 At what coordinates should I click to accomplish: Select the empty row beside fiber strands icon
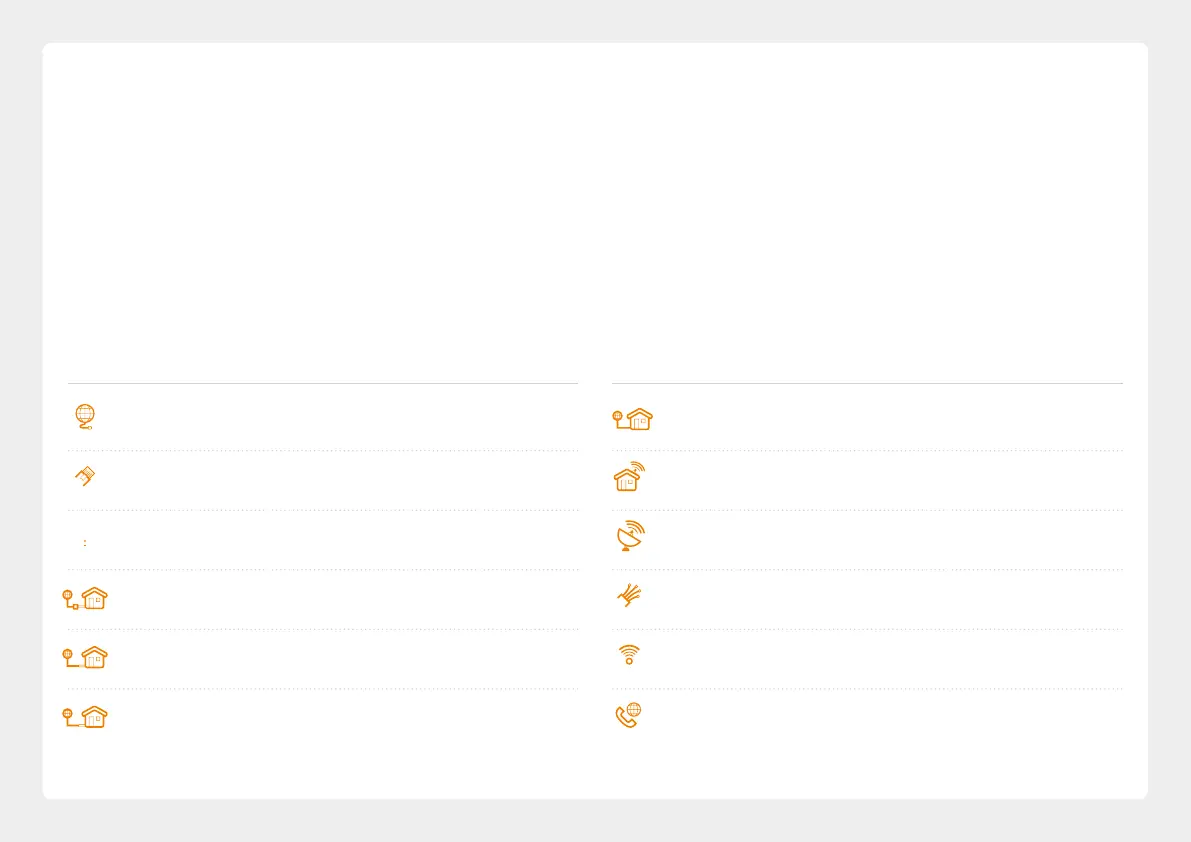click(x=880, y=599)
